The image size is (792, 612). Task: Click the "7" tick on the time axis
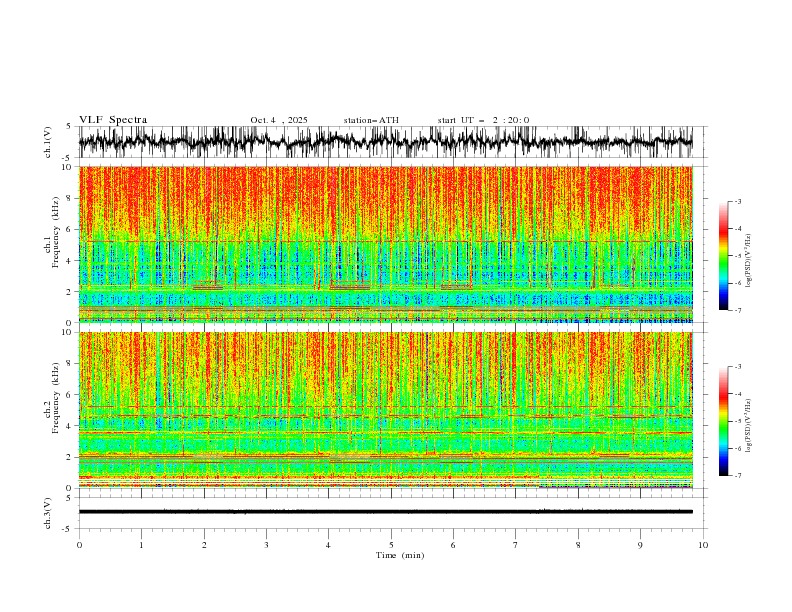point(515,545)
